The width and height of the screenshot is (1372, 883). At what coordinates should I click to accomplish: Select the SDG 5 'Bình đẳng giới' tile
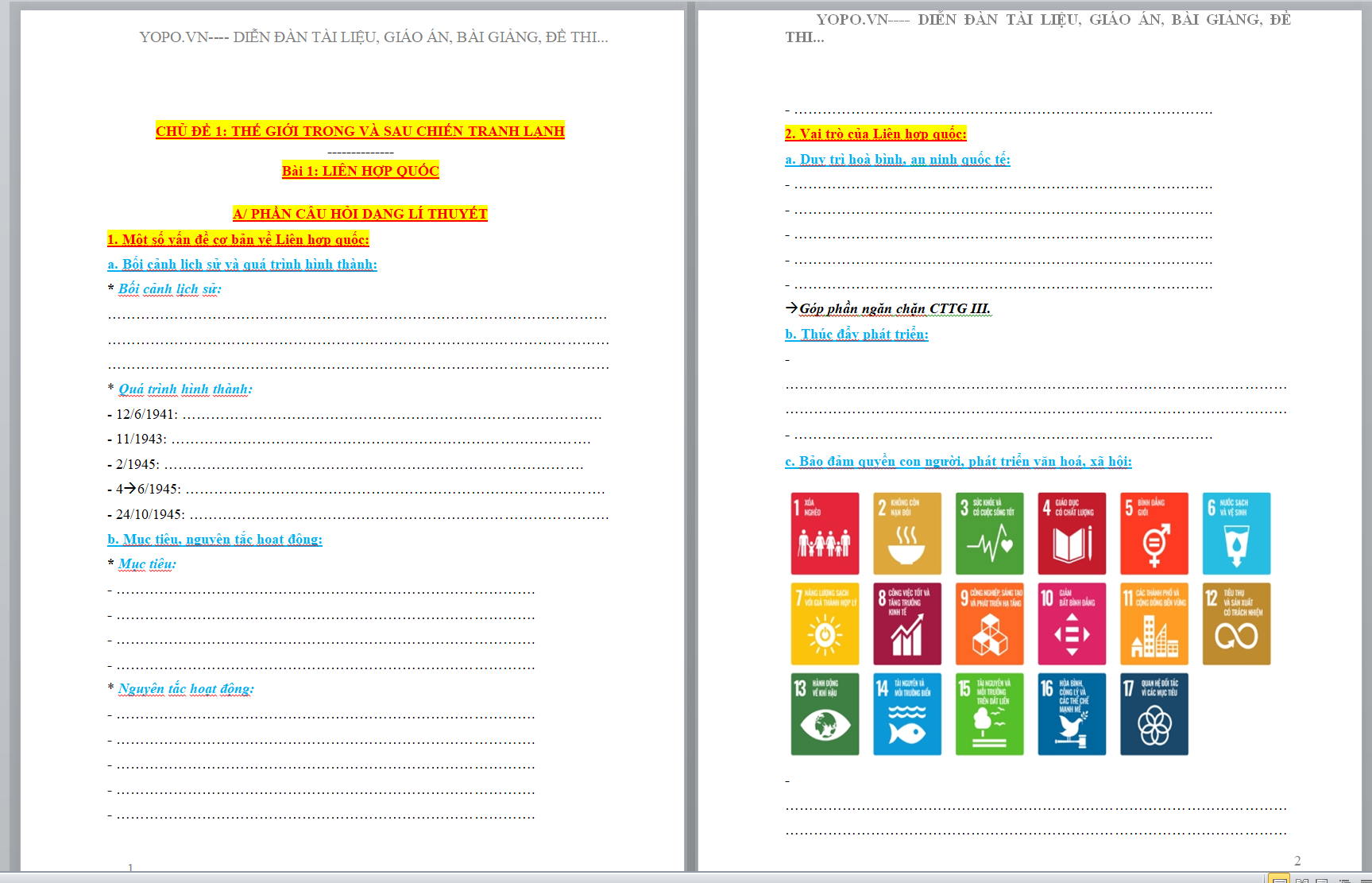click(1154, 533)
